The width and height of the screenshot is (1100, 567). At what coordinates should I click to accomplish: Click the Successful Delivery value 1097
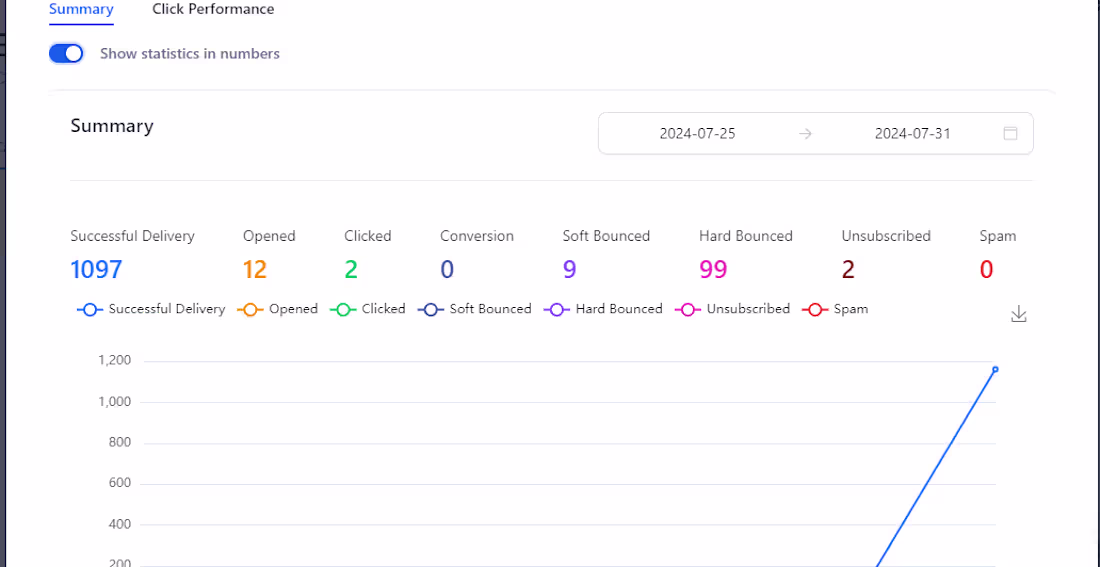click(x=96, y=269)
